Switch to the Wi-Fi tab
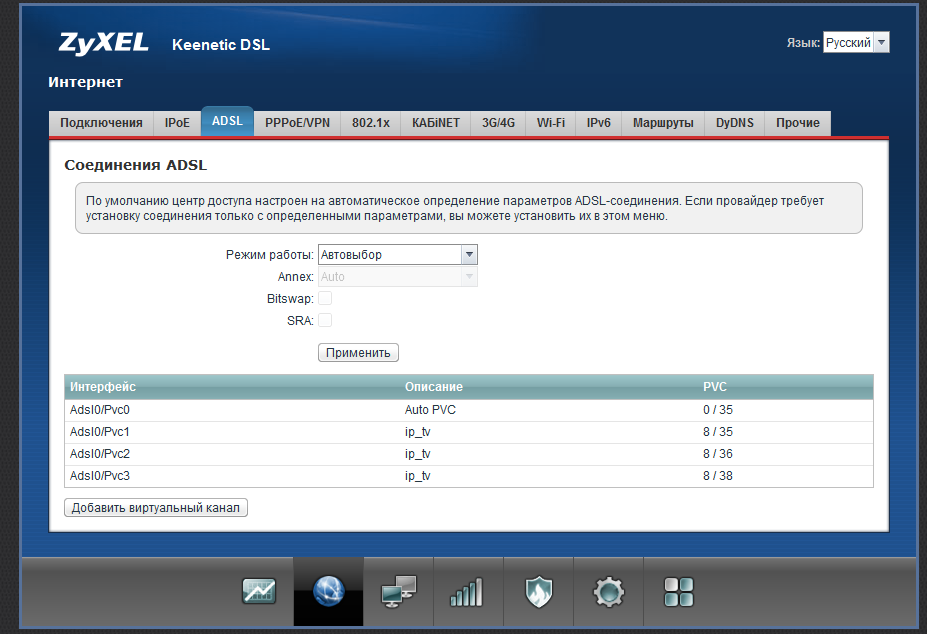This screenshot has height=634, width=927. [x=550, y=123]
